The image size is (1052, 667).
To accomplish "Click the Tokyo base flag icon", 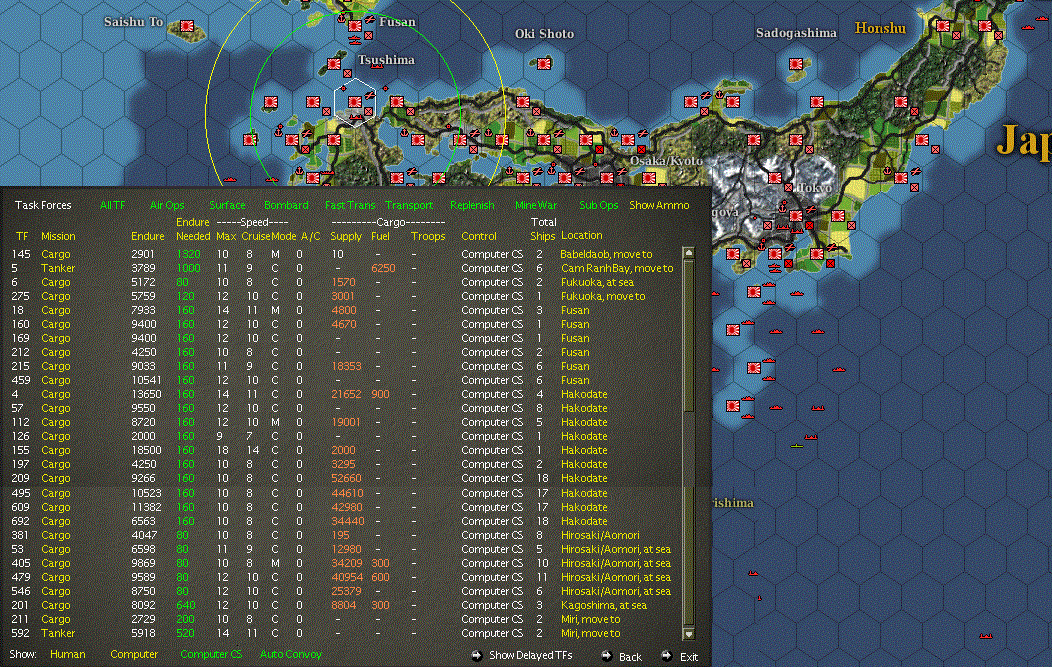I will click(796, 216).
